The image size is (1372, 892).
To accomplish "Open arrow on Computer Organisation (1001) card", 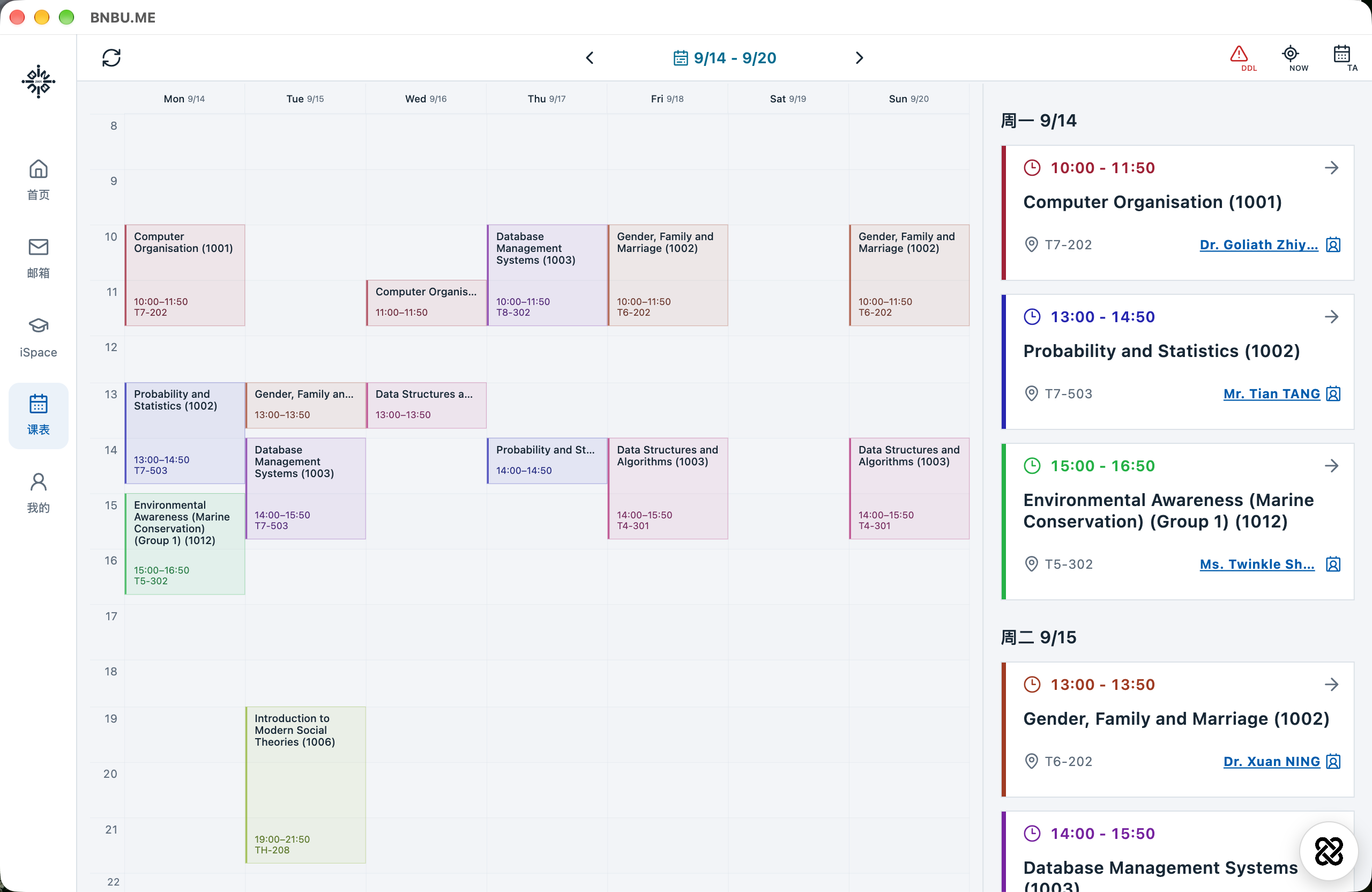I will (1331, 168).
